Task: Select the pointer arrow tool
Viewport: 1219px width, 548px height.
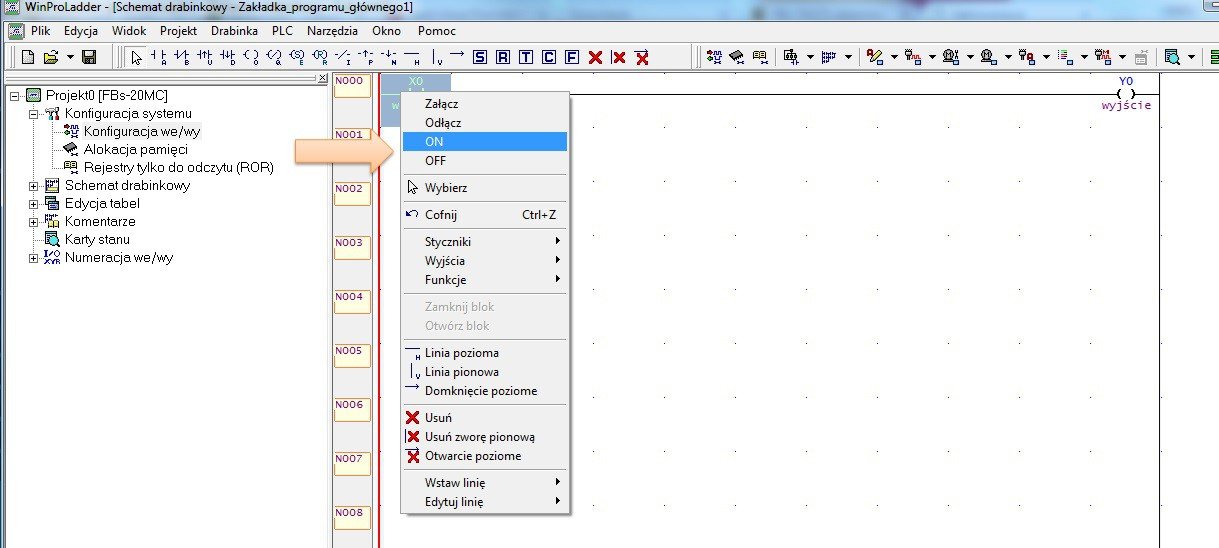Action: [x=137, y=57]
